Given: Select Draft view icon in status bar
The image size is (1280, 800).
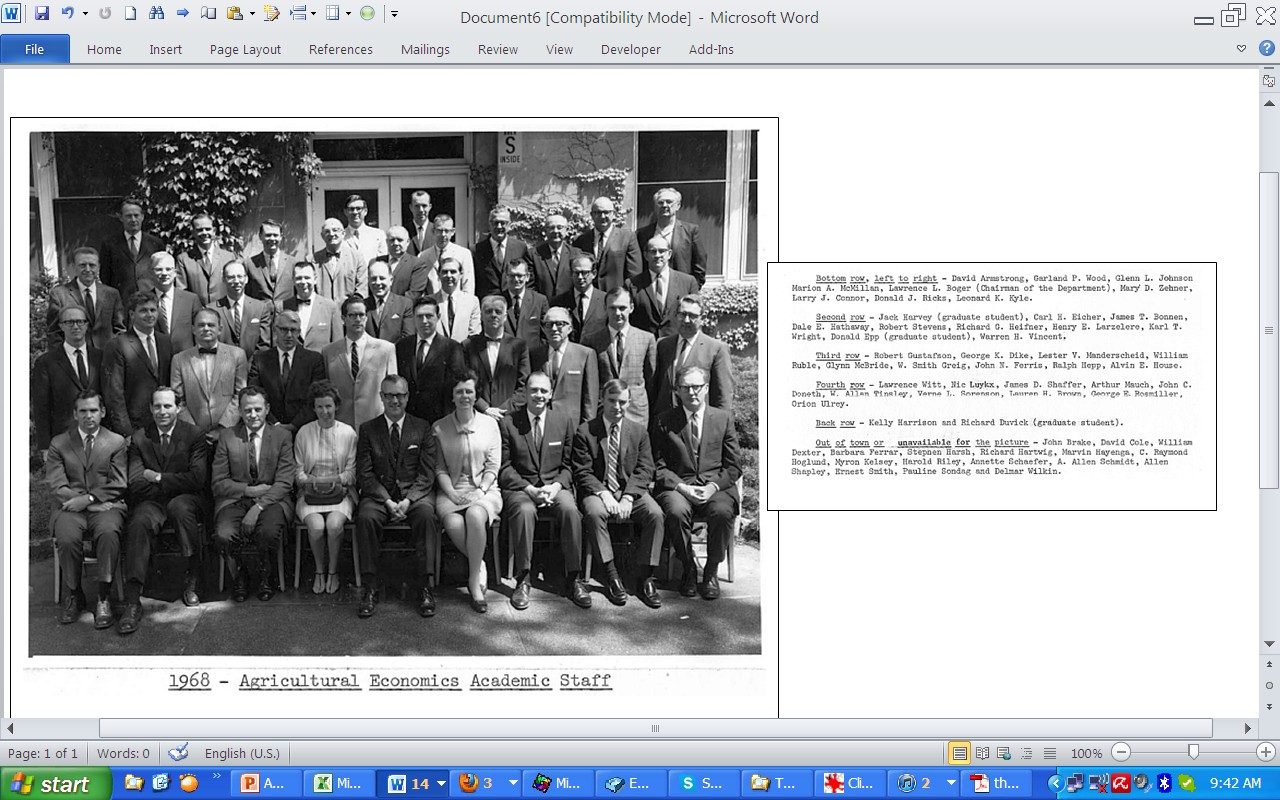Looking at the screenshot, I should [1048, 753].
